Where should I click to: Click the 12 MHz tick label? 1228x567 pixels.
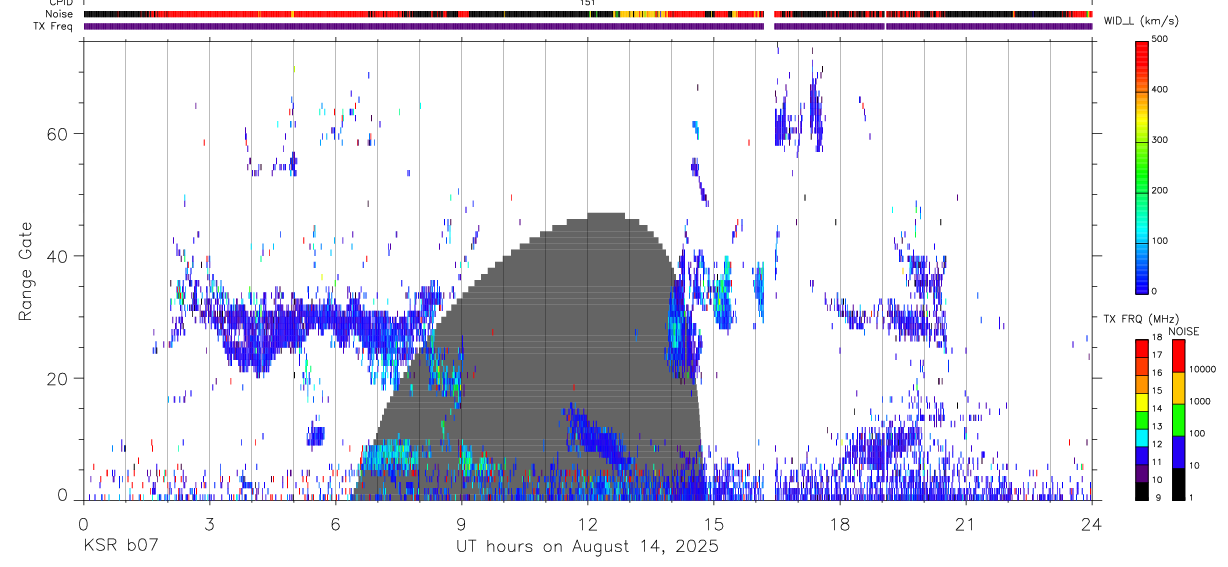coord(1159,444)
